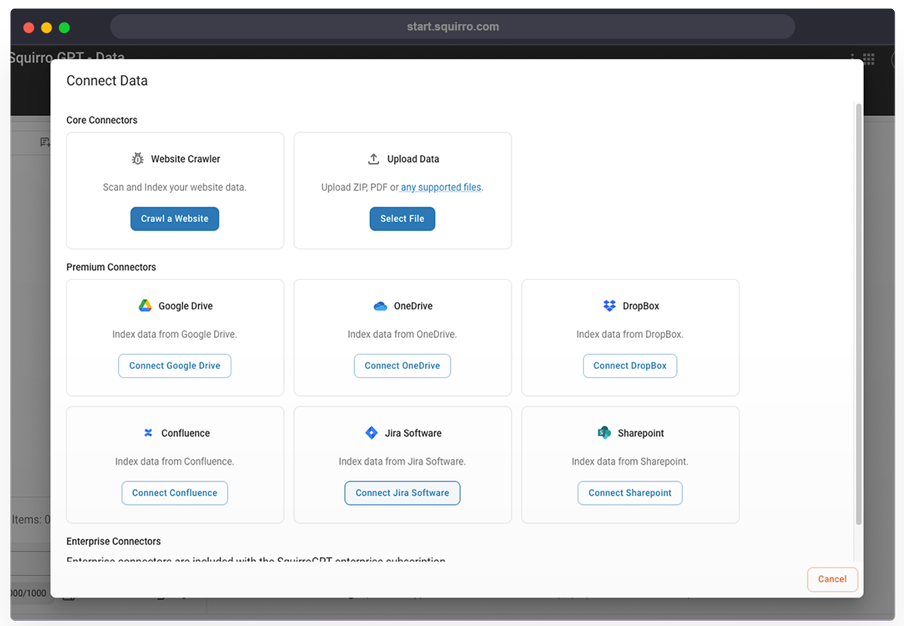Click the Connect Data dialog title

[x=107, y=81]
